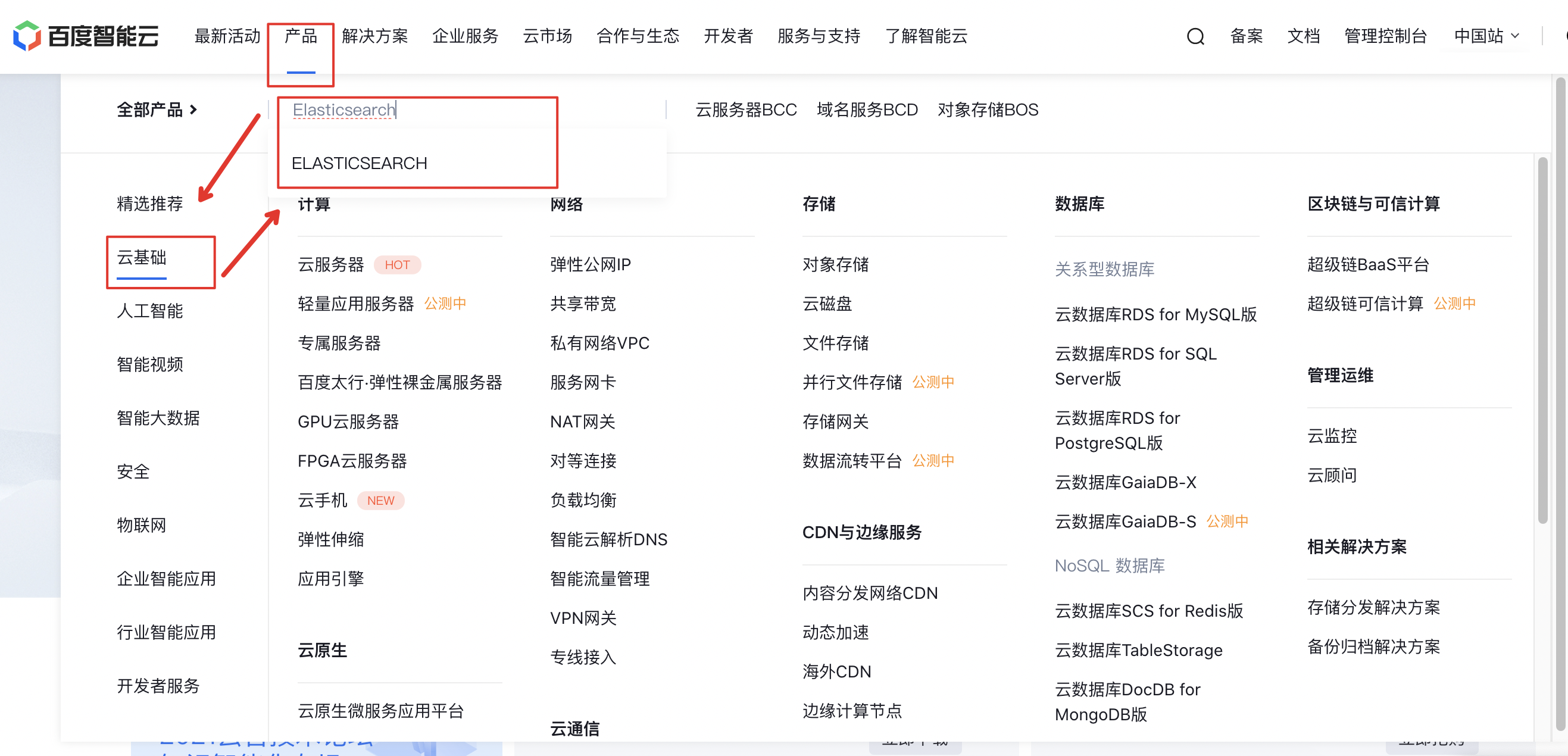Open 云手机 product
This screenshot has width=1568, height=756.
click(323, 500)
